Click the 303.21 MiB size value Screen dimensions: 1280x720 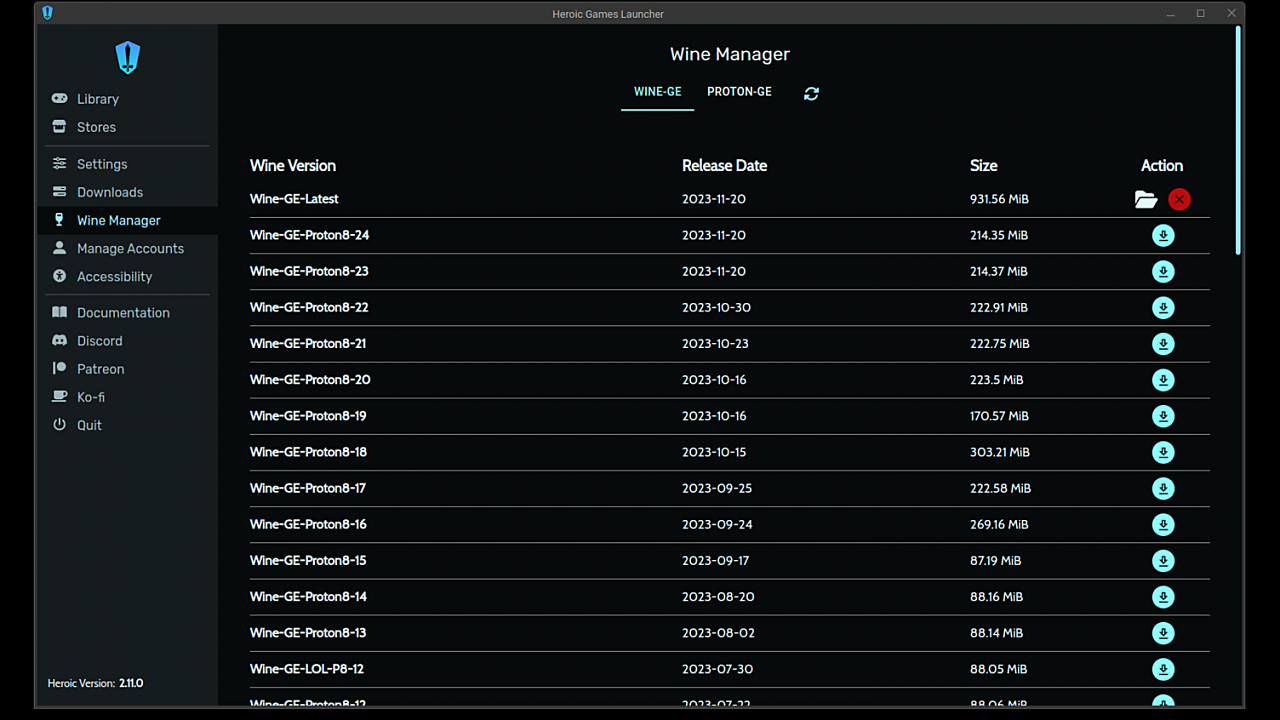click(999, 452)
